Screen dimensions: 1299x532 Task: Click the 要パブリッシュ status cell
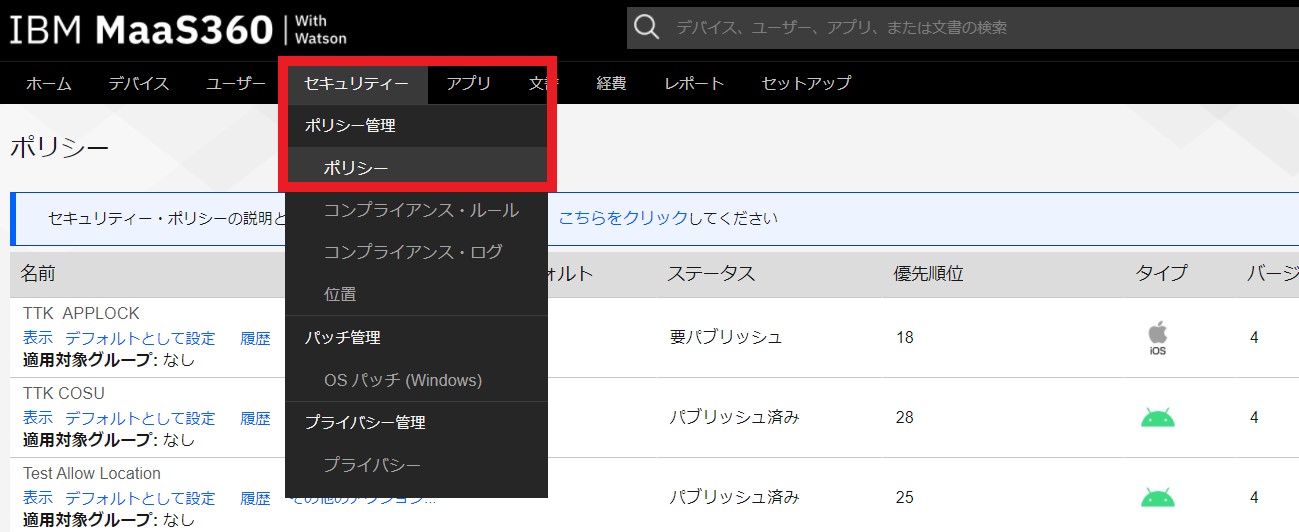tap(726, 338)
